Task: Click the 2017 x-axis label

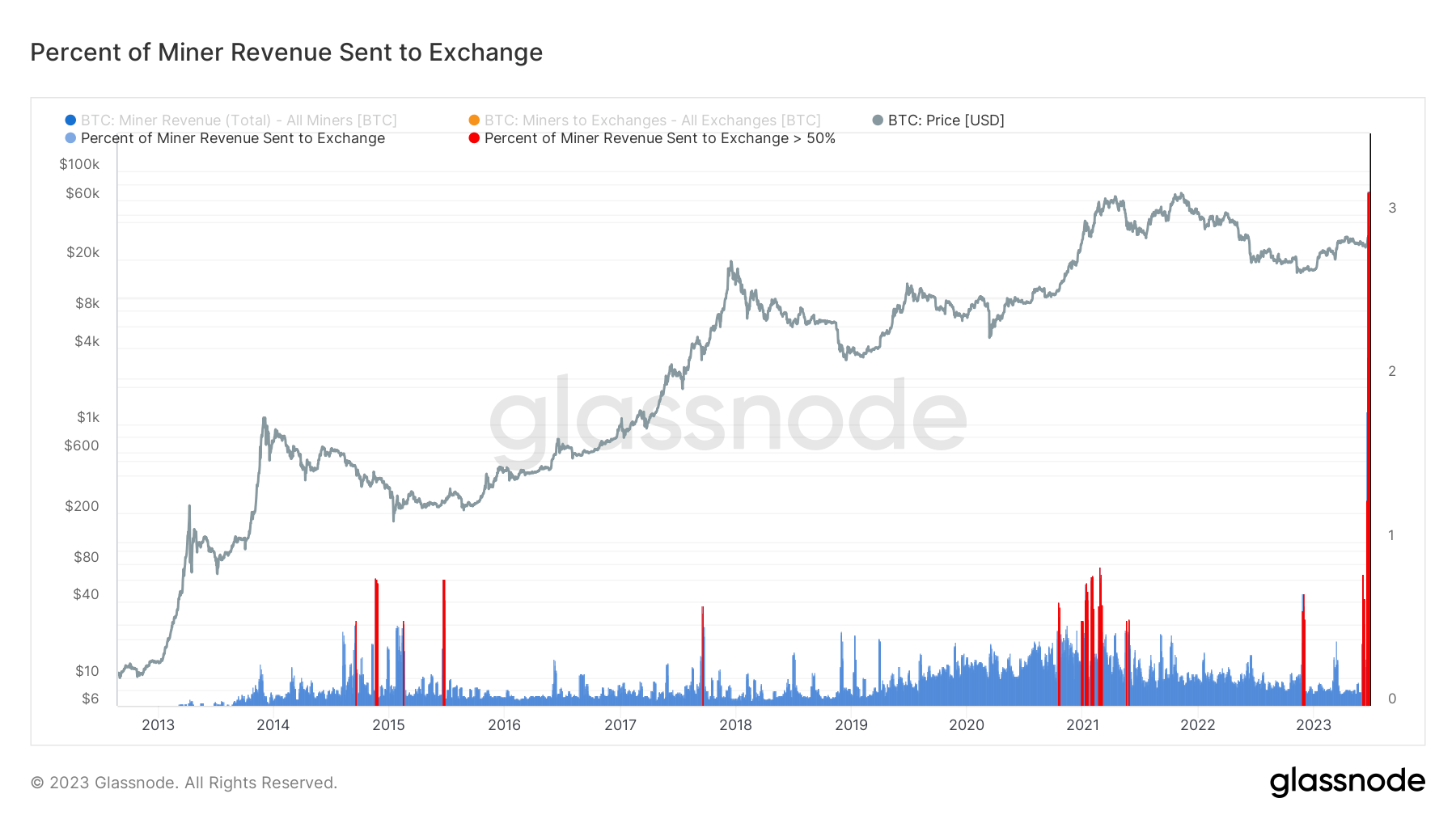Action: (x=620, y=725)
